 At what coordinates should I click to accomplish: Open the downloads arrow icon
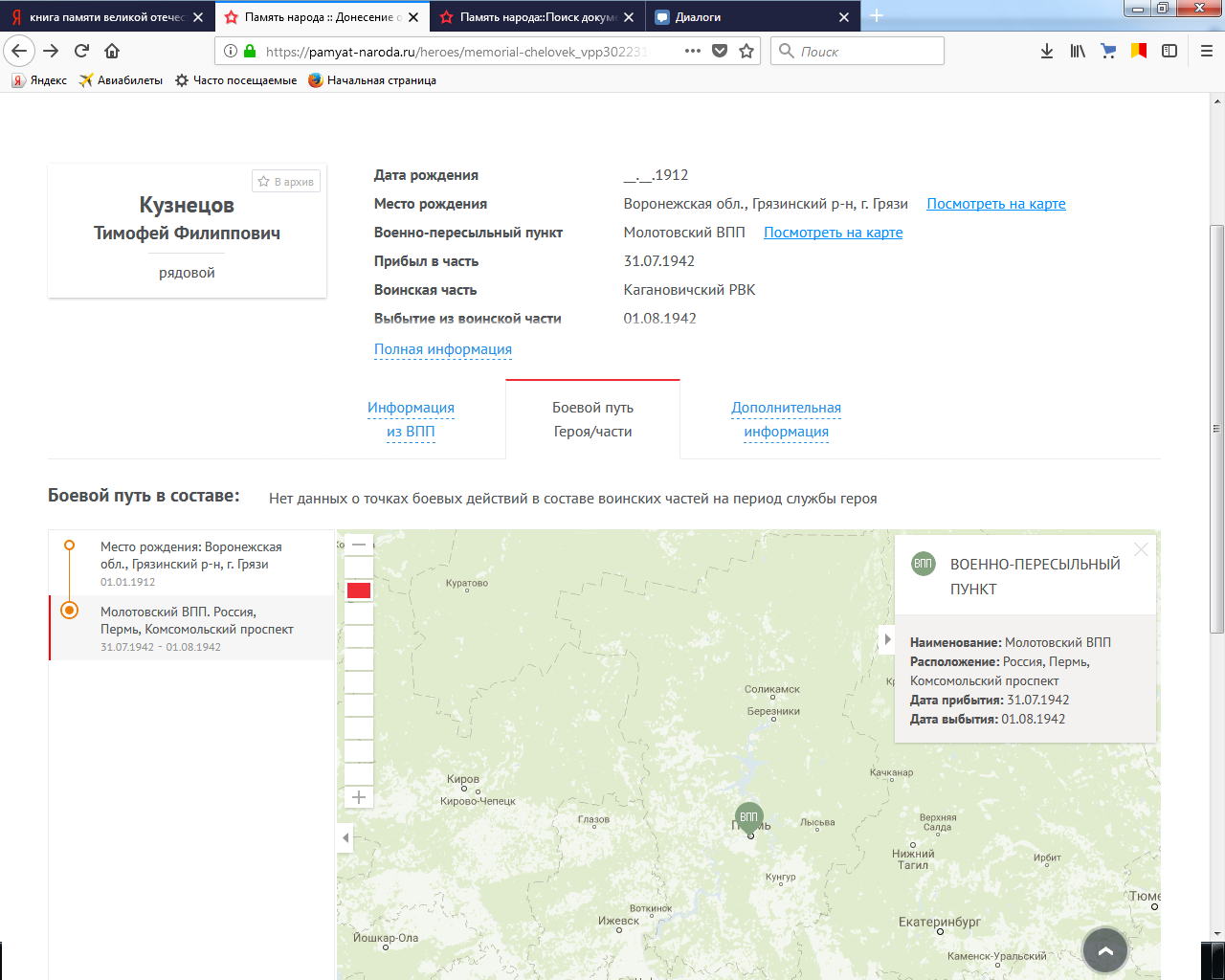coord(1047,51)
